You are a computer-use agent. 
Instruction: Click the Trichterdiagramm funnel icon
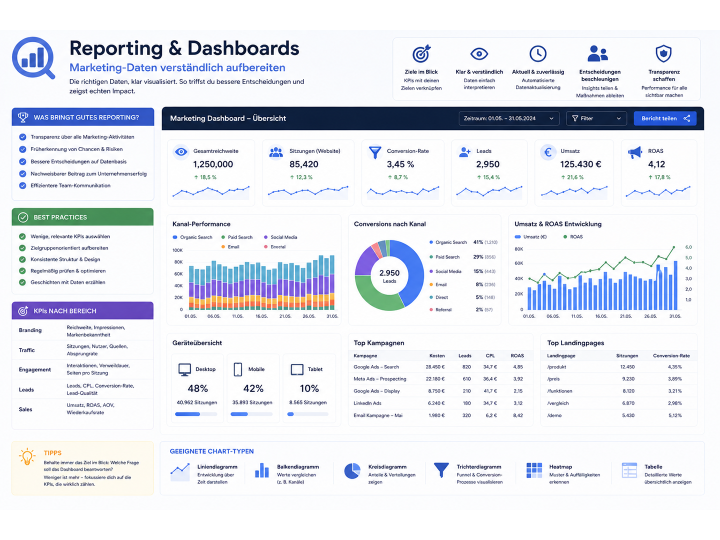click(x=441, y=470)
